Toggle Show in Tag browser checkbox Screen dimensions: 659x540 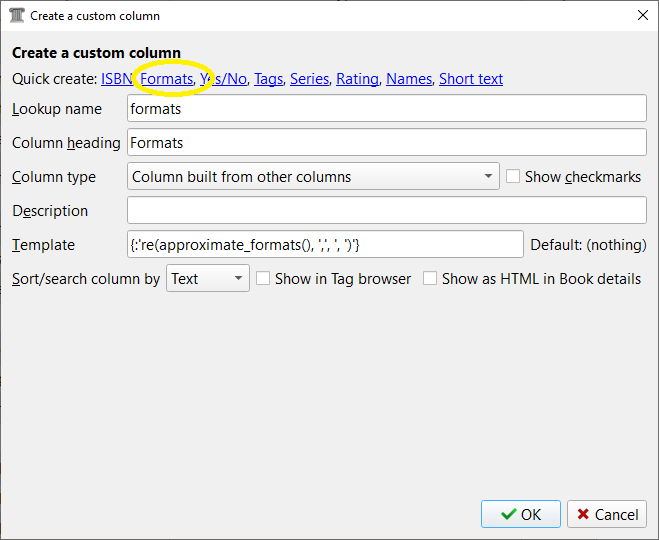pyautogui.click(x=264, y=279)
